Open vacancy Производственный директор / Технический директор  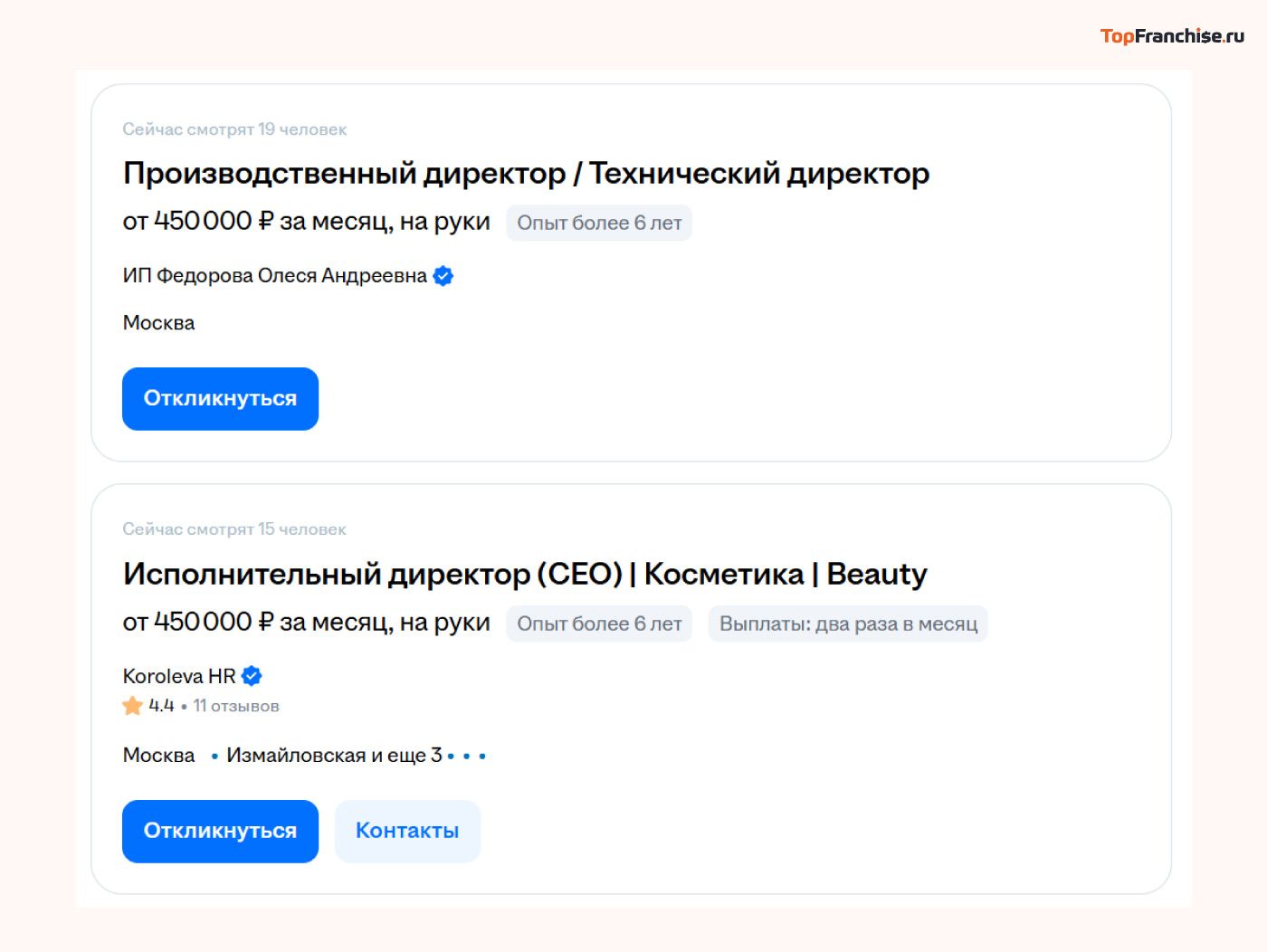[526, 173]
